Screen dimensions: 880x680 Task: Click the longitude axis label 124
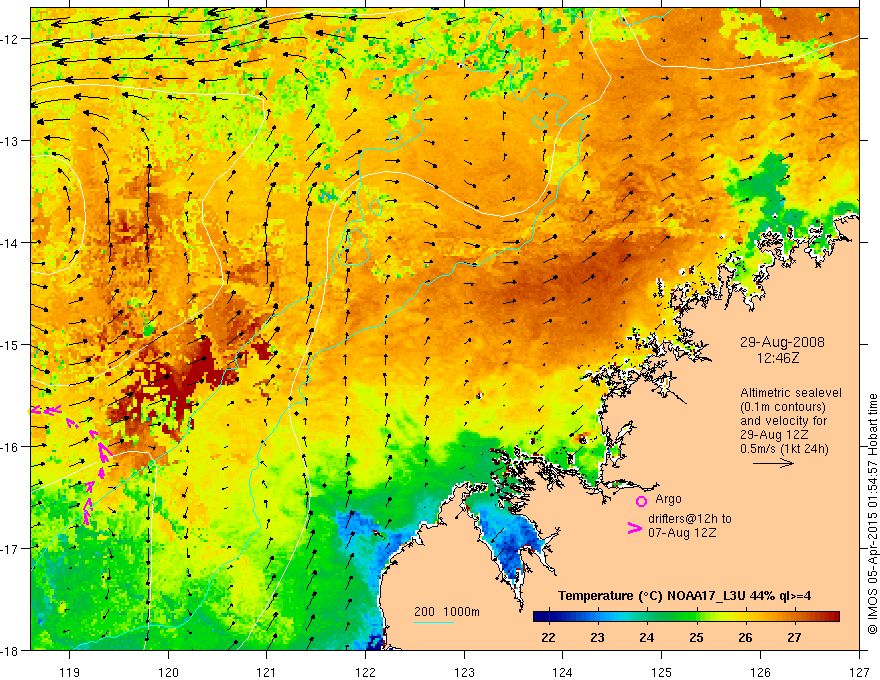pyautogui.click(x=562, y=672)
